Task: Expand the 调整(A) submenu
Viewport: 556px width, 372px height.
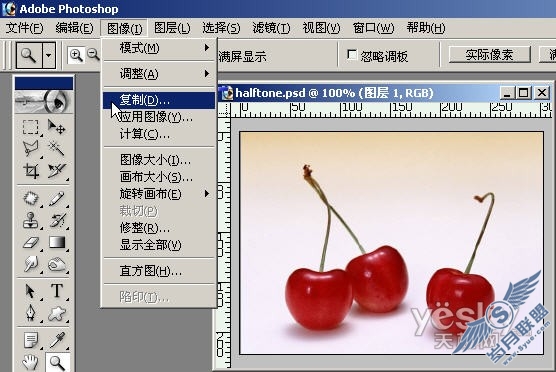Action: point(160,74)
